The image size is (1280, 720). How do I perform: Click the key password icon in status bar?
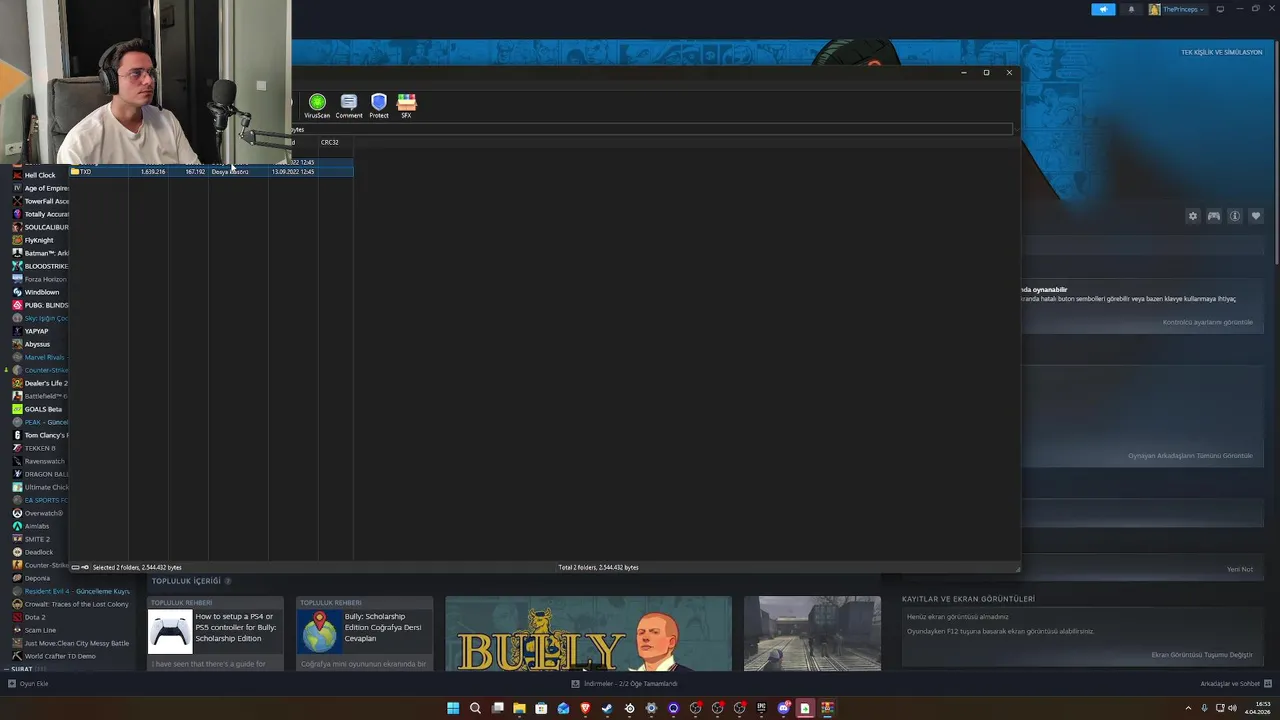[x=85, y=567]
